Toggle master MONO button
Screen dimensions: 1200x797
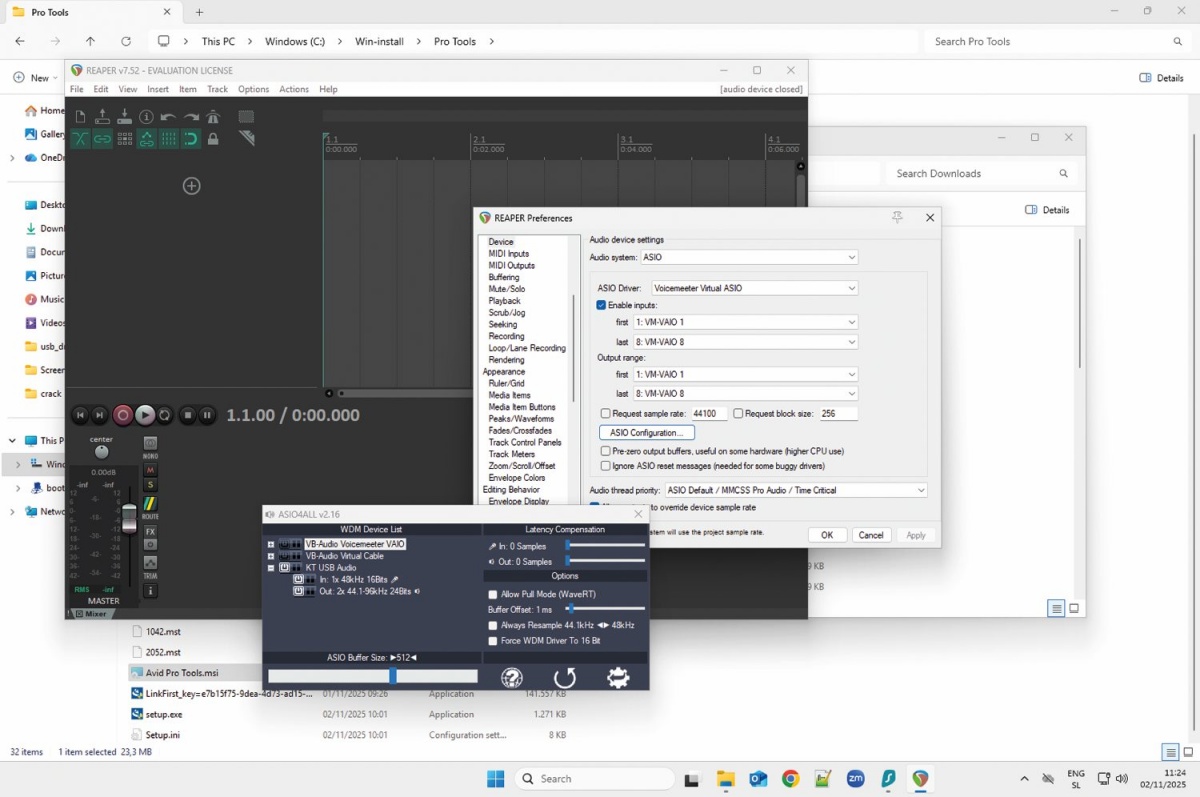(x=150, y=444)
